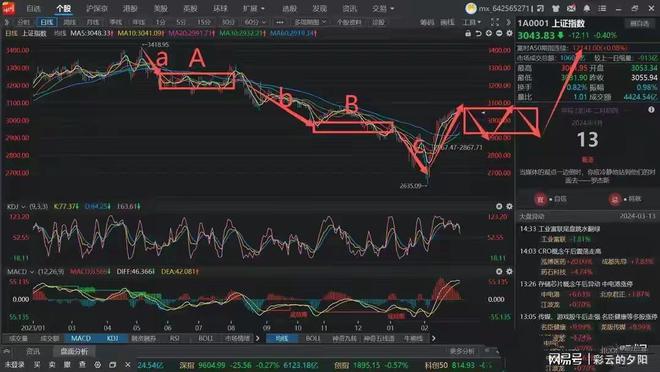Expand the 60分 period dropdown
Viewport: 660px width, 372px height.
[255, 22]
